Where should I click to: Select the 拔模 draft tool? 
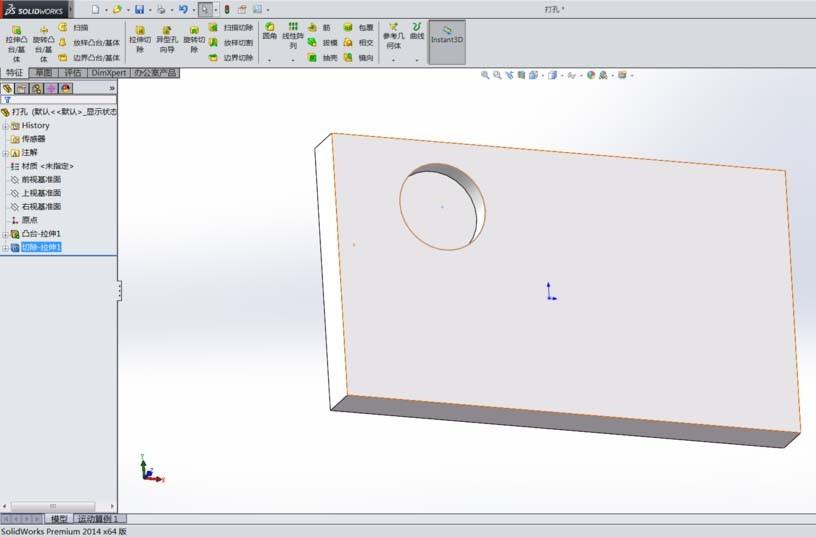(322, 42)
